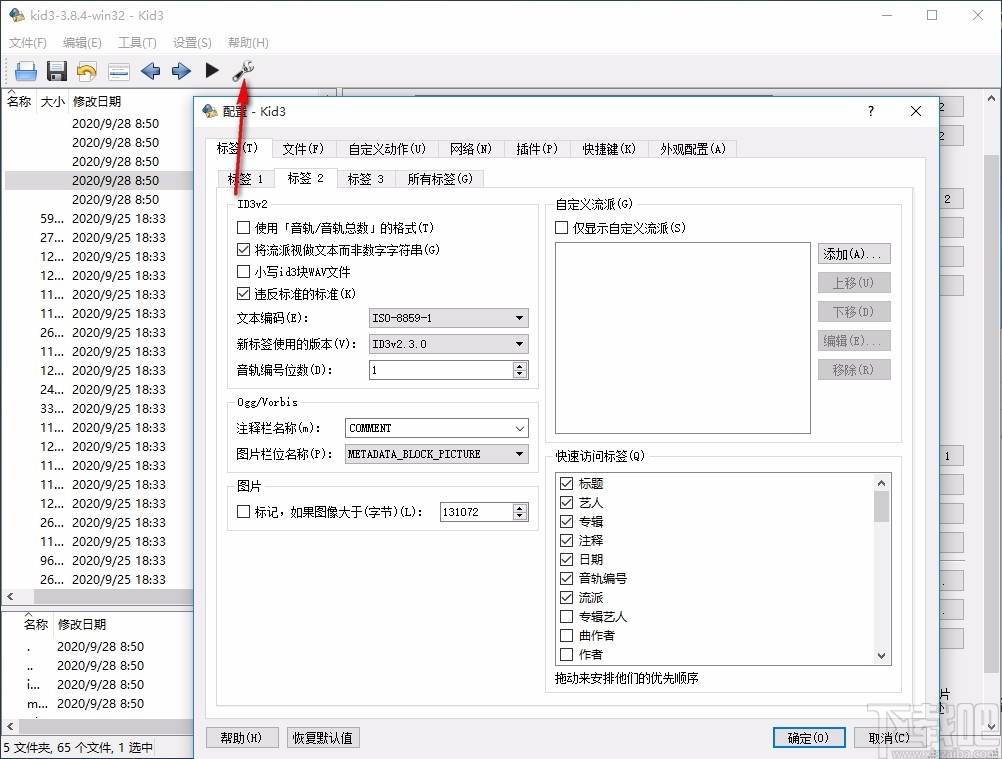Click folder list 名称 column header
This screenshot has width=1002, height=759.
tap(36, 624)
